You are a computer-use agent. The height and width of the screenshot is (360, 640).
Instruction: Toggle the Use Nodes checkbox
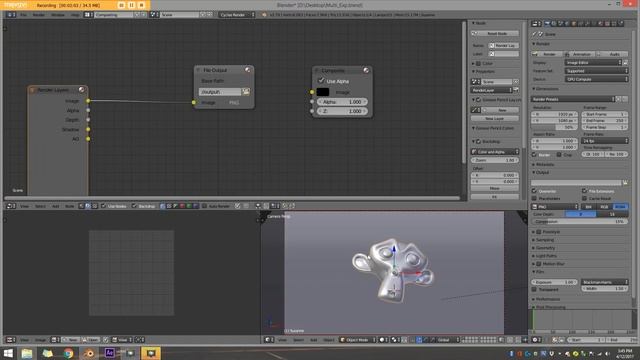click(x=103, y=206)
